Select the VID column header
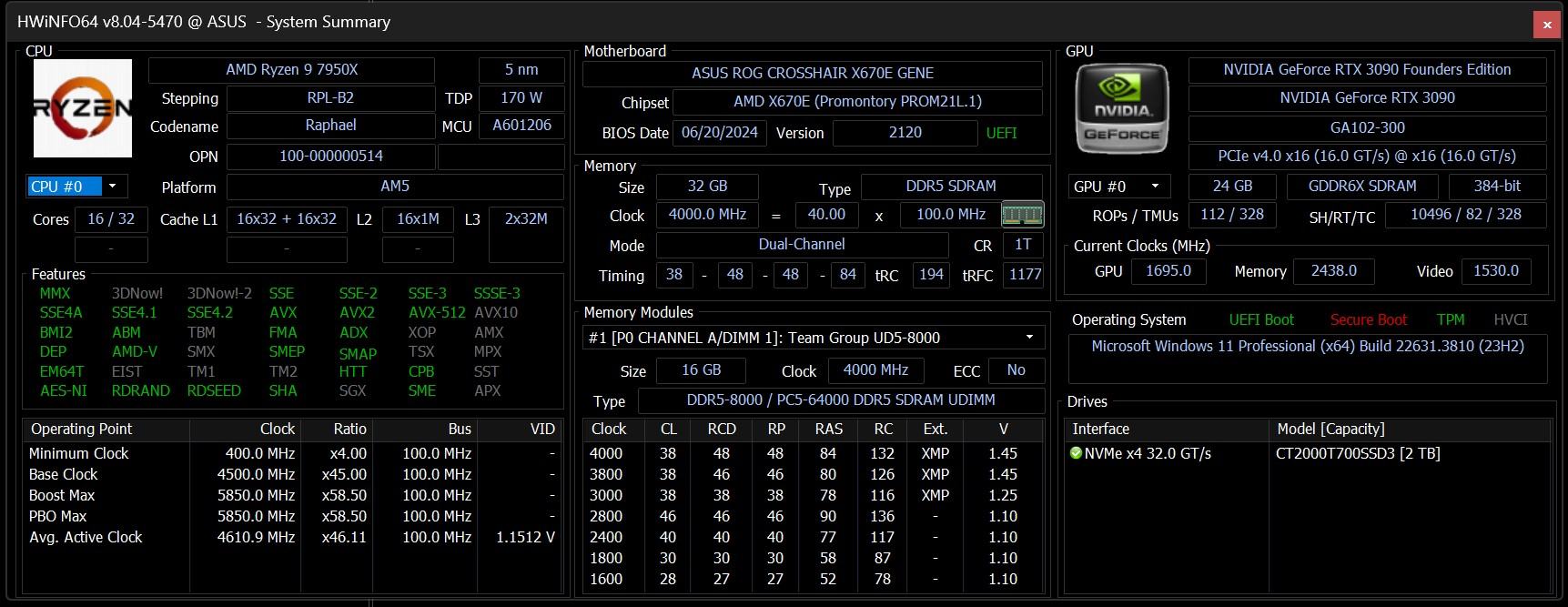The width and height of the screenshot is (1568, 607). [x=519, y=429]
